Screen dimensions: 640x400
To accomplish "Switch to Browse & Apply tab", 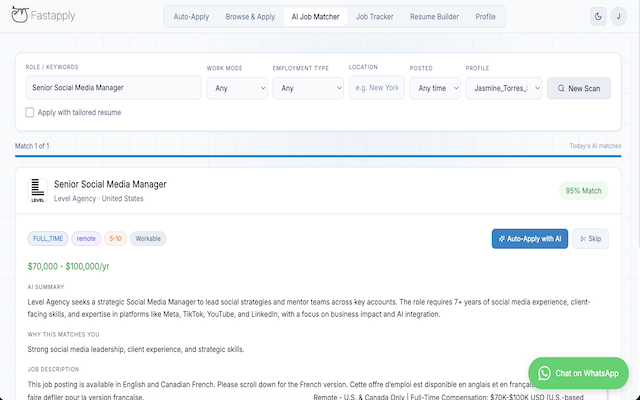I will tap(250, 17).
